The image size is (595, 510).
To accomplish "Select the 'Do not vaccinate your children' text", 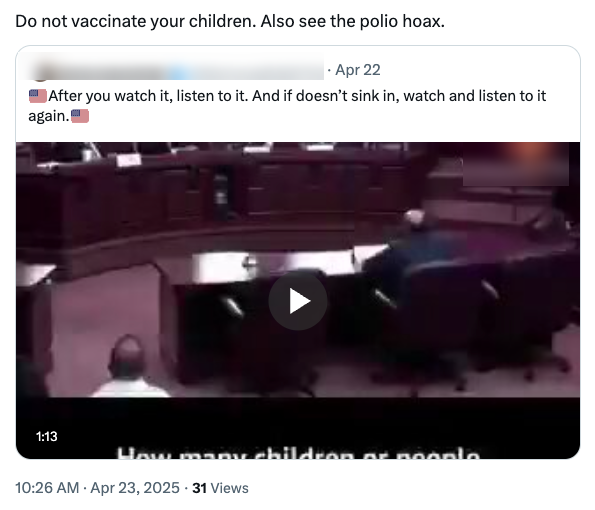I will tap(135, 21).
